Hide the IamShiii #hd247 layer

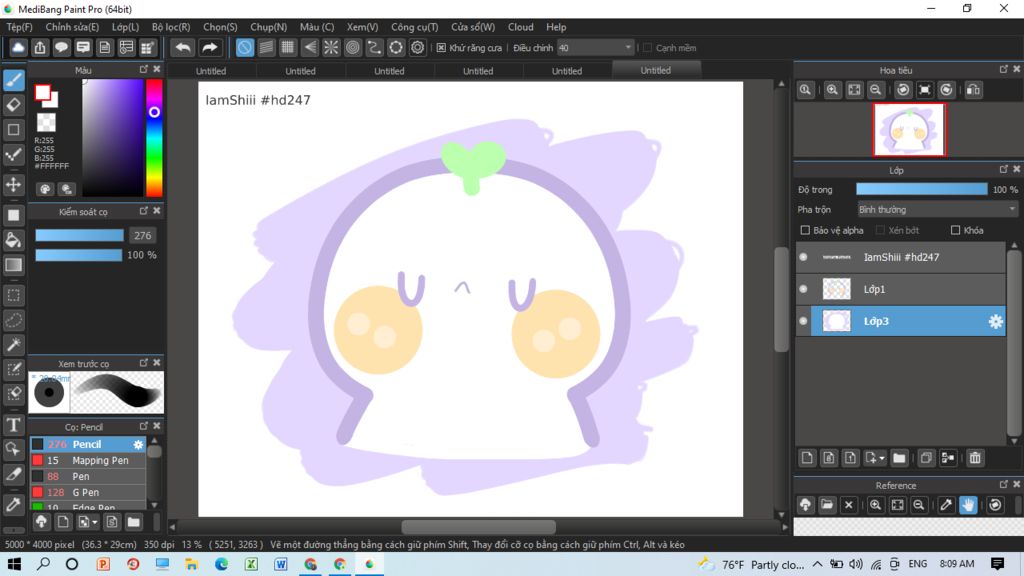tap(803, 257)
